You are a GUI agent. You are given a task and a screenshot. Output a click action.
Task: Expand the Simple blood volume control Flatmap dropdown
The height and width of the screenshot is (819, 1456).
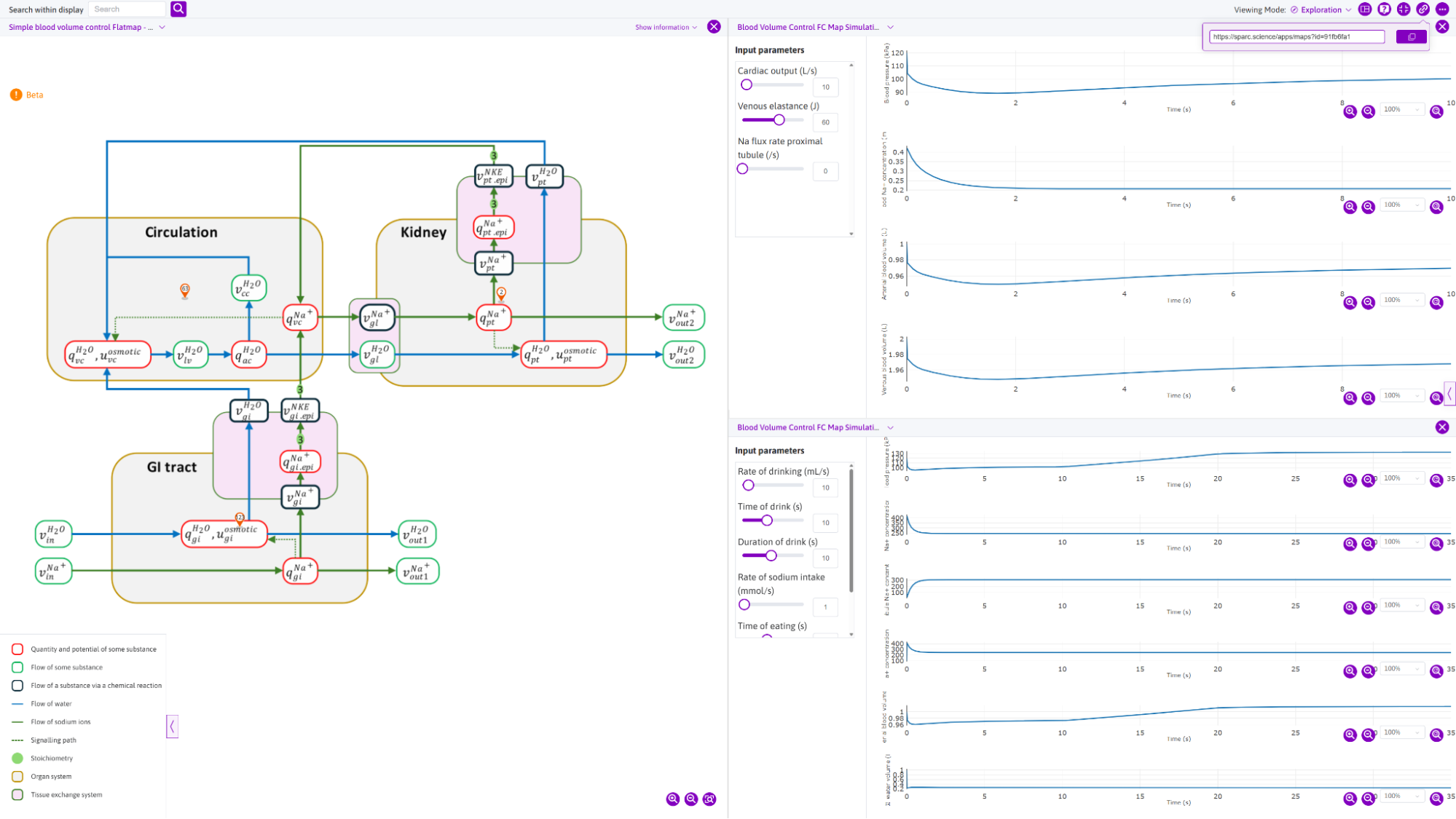[x=162, y=27]
